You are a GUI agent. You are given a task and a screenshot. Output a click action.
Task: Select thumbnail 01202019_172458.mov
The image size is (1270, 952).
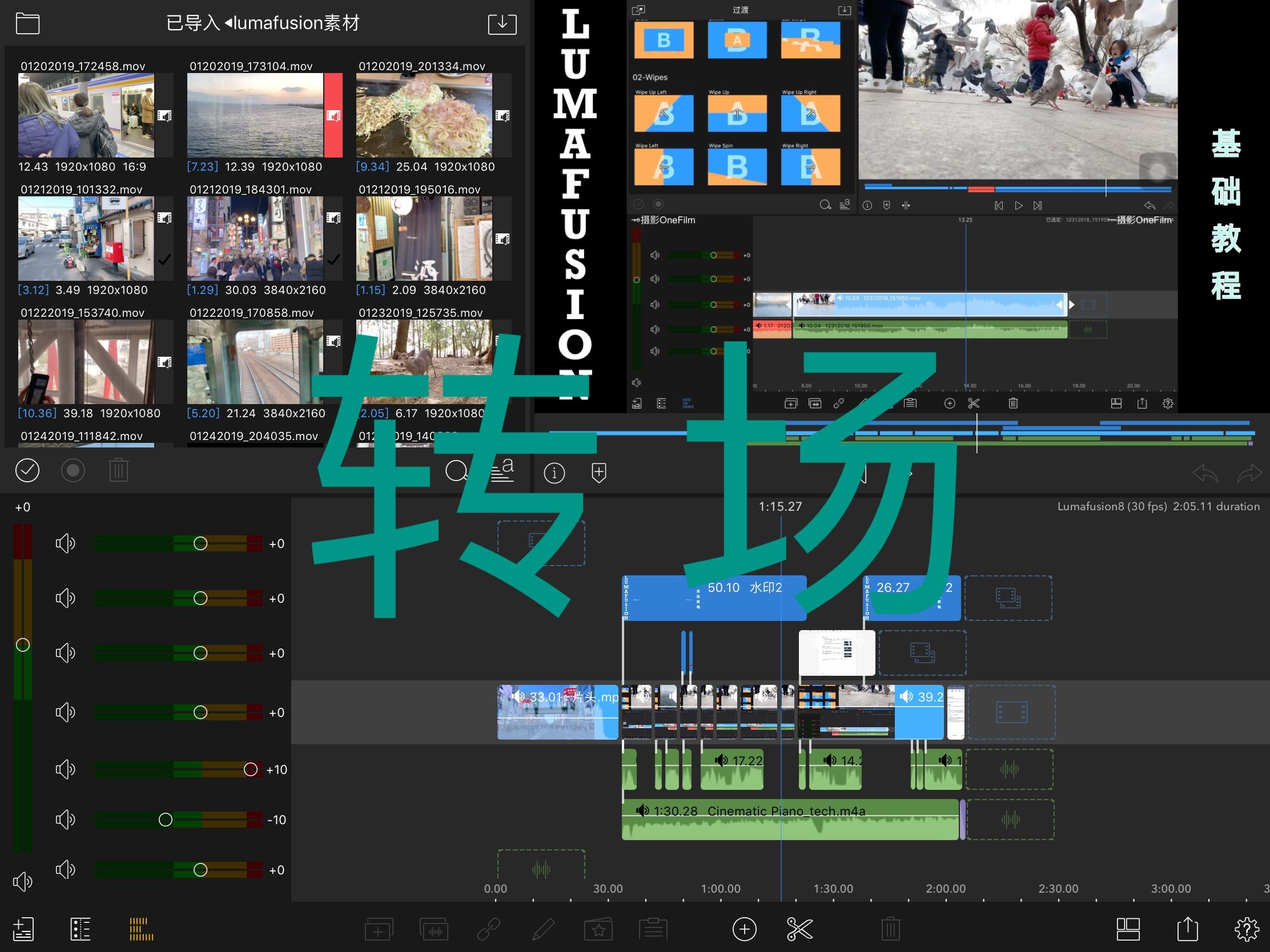[86, 115]
